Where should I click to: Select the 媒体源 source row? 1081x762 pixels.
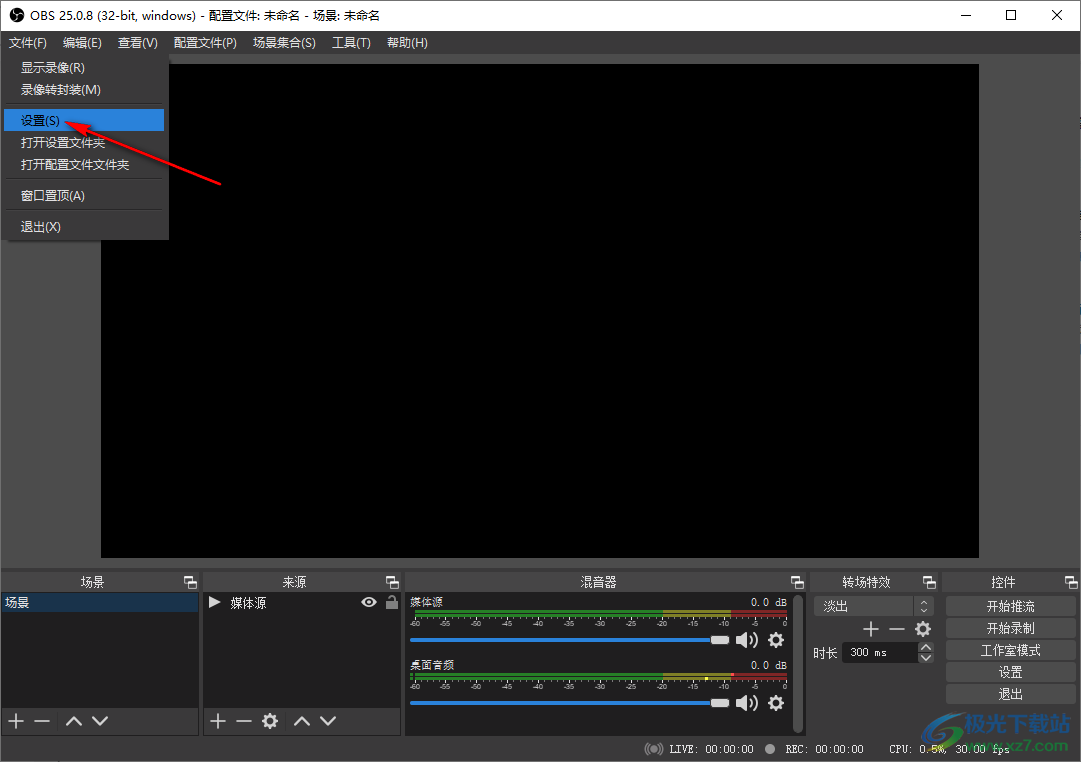(302, 603)
